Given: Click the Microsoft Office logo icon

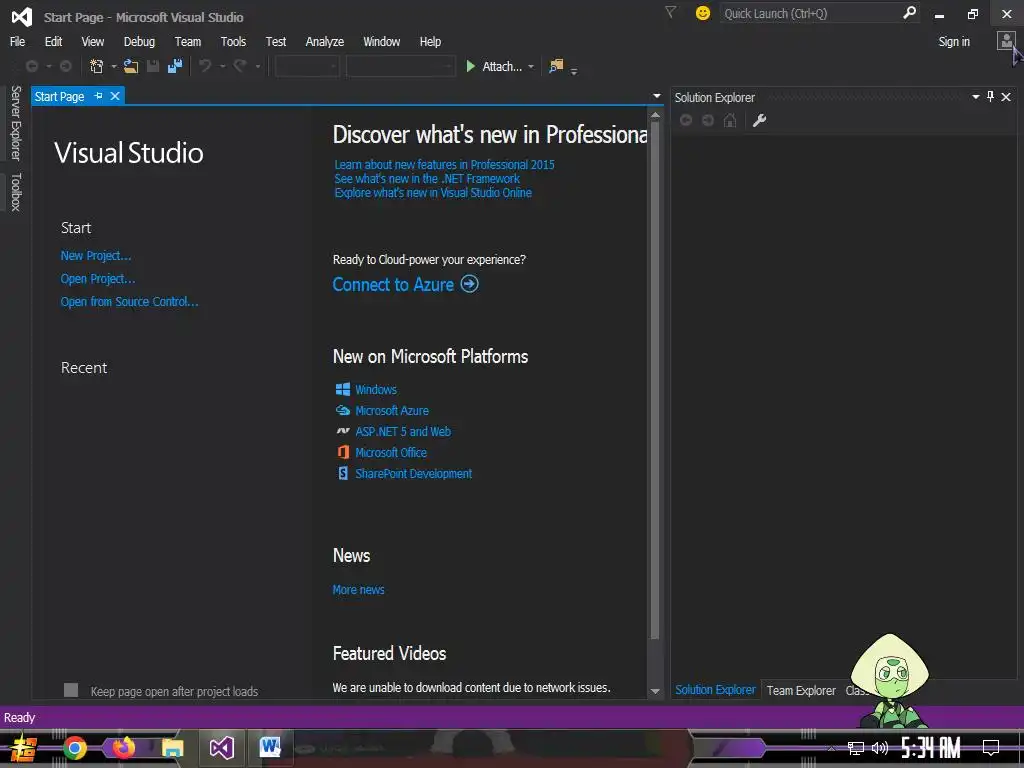Looking at the screenshot, I should click(343, 453).
